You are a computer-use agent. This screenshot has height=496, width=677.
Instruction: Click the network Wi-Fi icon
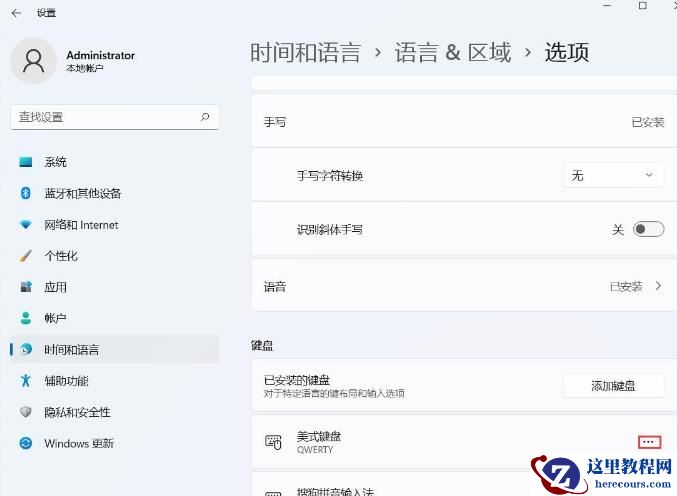pyautogui.click(x=25, y=224)
